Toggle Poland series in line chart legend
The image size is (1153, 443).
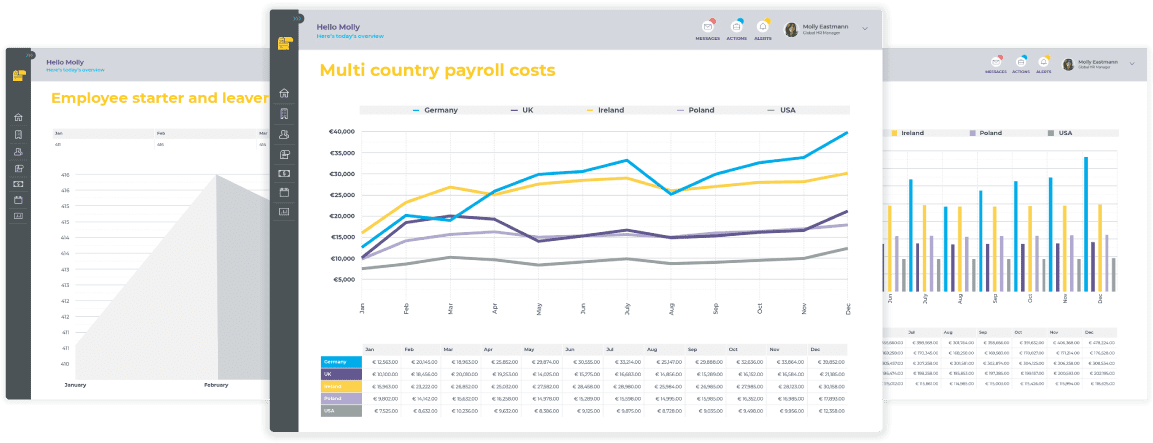point(696,110)
